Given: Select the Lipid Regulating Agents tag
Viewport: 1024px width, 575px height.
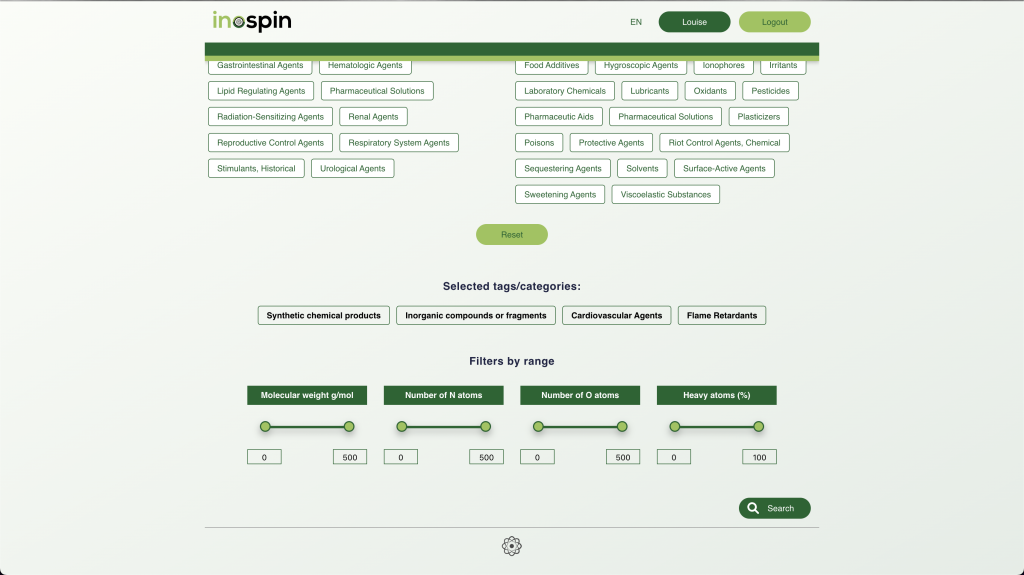Looking at the screenshot, I should (x=261, y=91).
